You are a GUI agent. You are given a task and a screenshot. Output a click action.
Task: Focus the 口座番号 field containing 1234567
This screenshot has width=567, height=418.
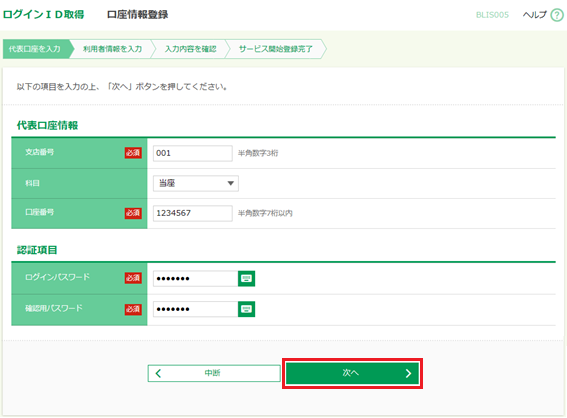tap(193, 213)
